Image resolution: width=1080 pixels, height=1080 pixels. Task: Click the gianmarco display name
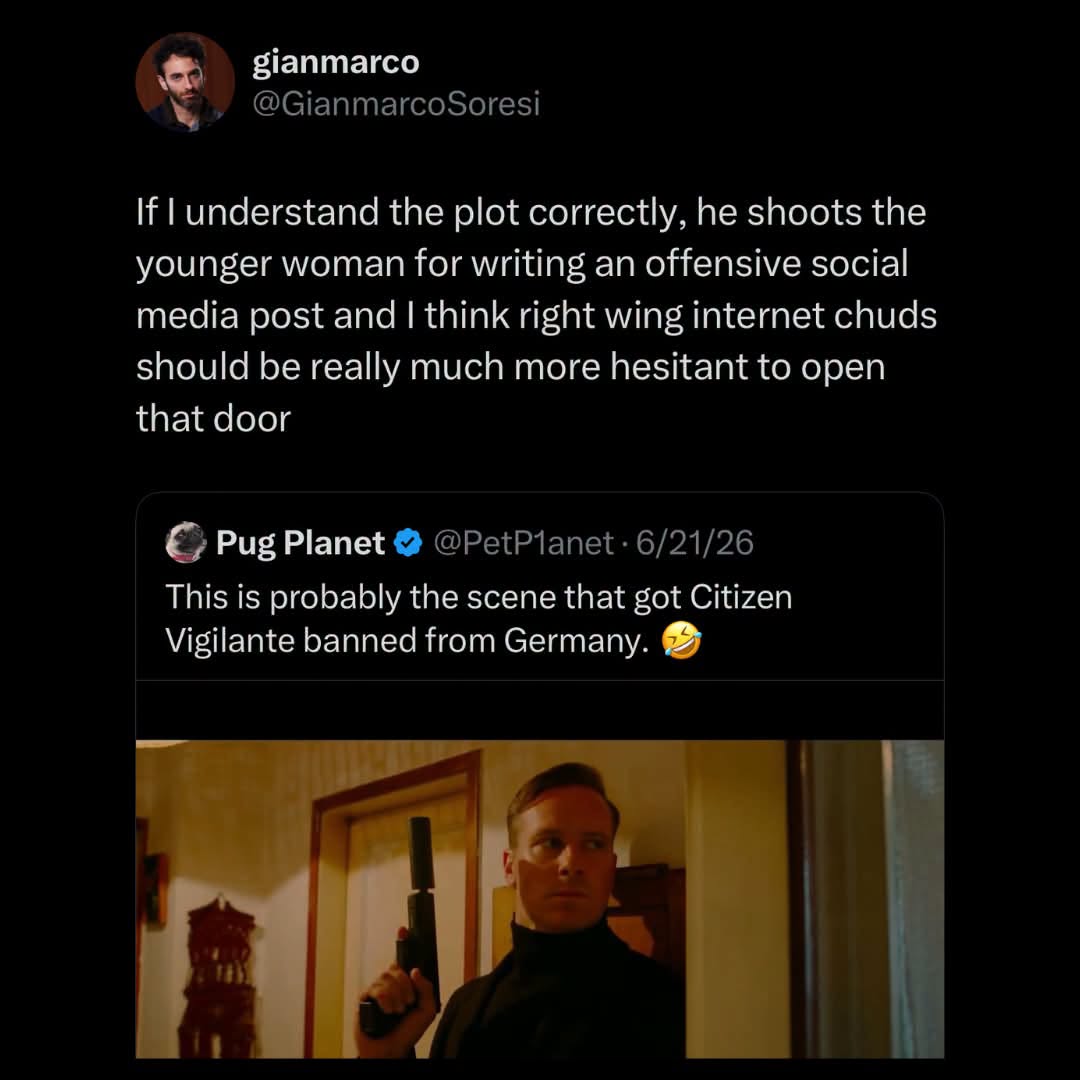(335, 63)
